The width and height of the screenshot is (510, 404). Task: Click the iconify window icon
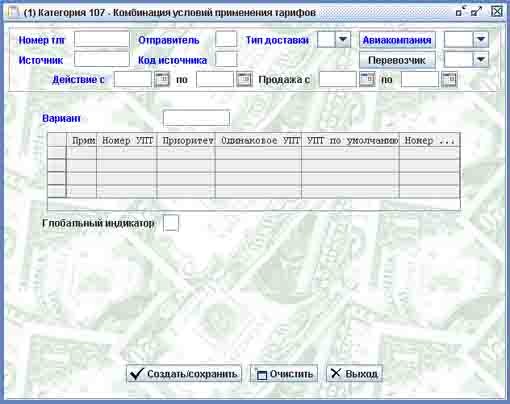pyautogui.click(x=460, y=12)
